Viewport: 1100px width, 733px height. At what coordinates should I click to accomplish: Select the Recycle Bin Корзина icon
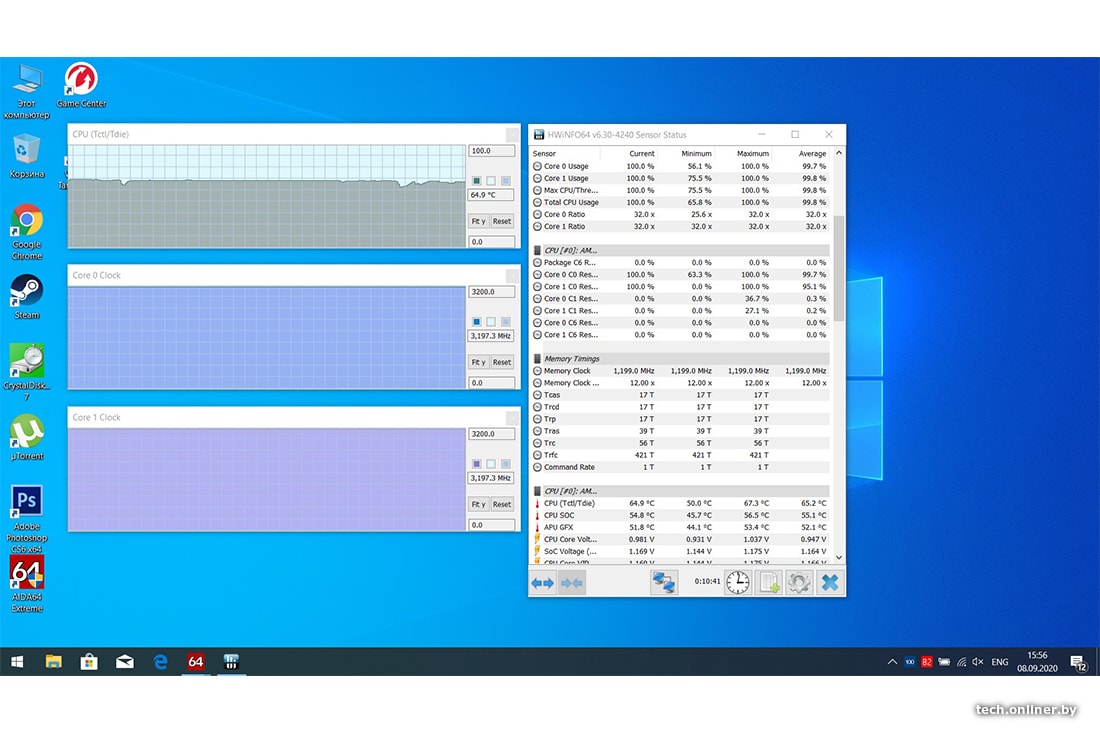click(x=27, y=155)
